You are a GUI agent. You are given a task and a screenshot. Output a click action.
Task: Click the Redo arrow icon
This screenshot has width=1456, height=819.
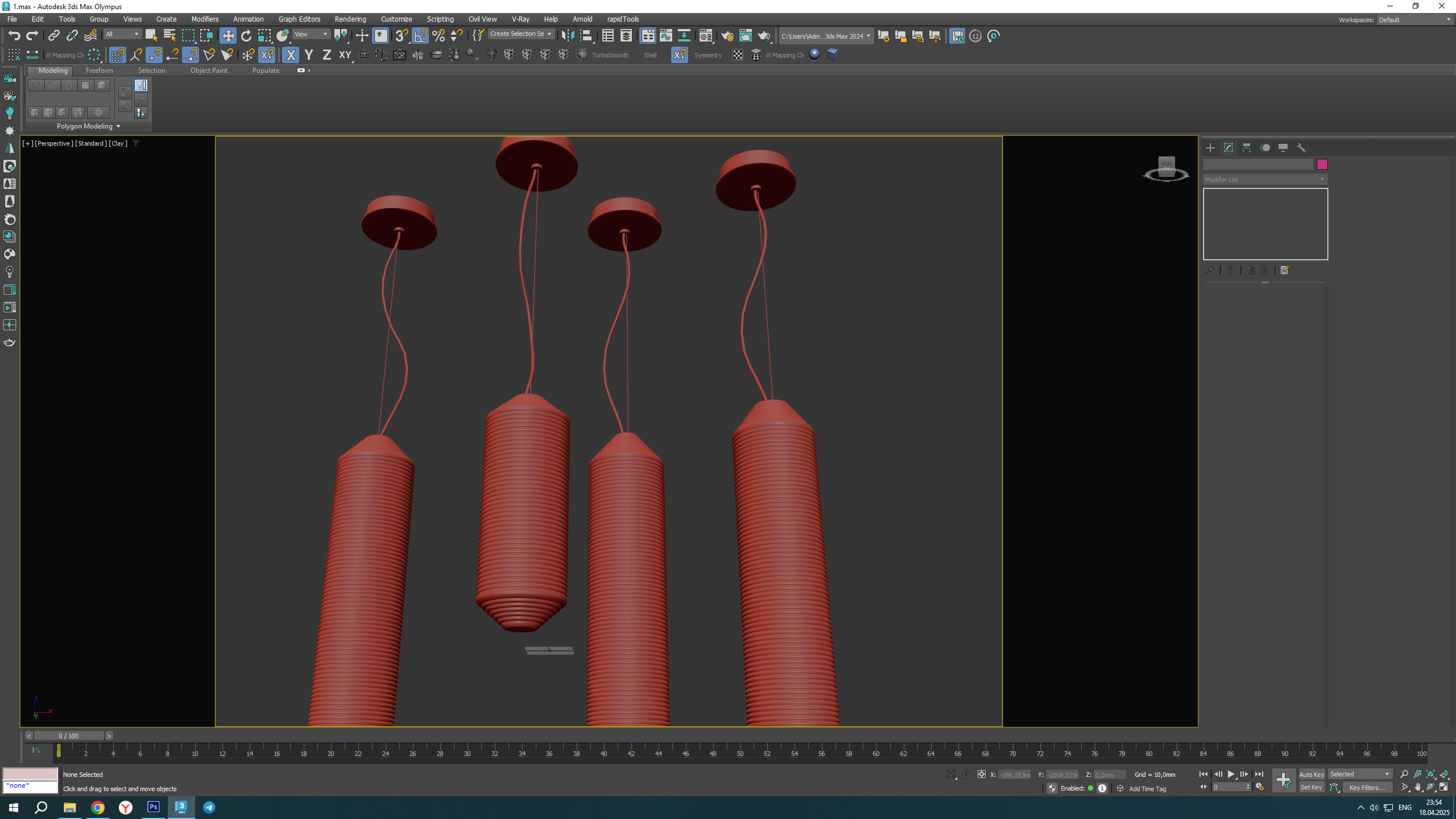32,36
